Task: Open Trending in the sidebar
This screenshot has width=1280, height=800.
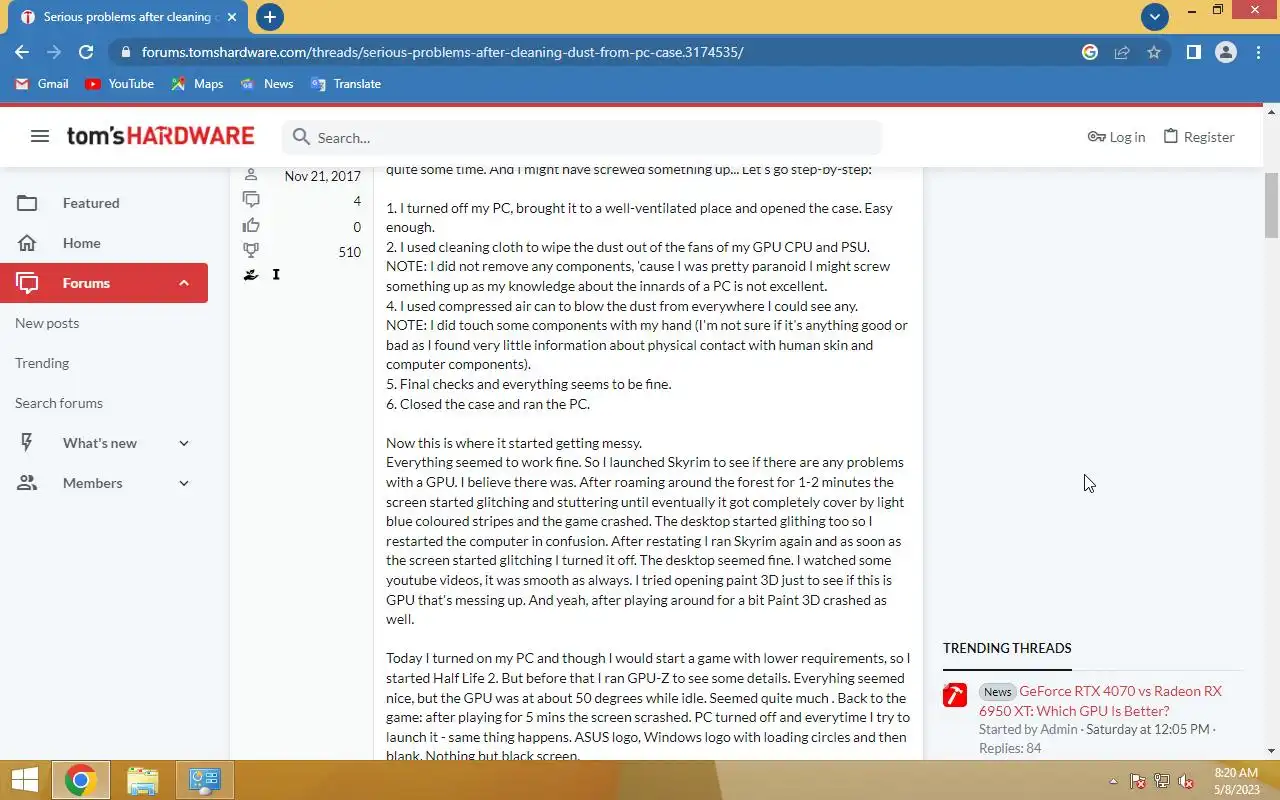Action: pyautogui.click(x=42, y=363)
